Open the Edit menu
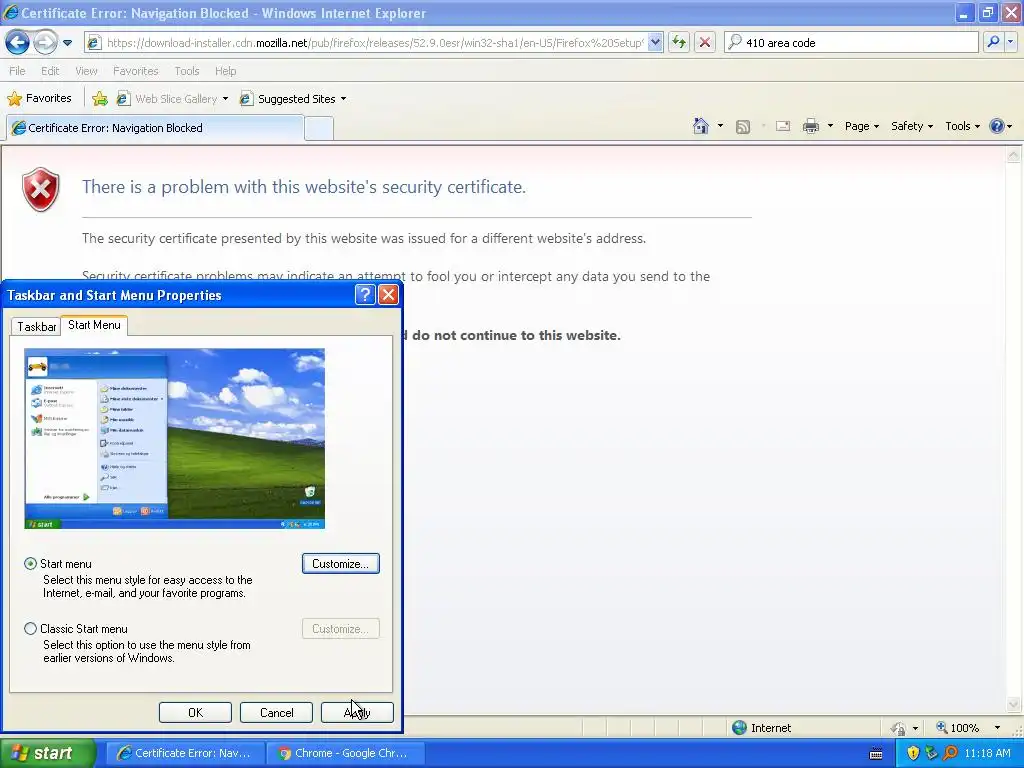This screenshot has width=1024, height=768. [x=50, y=71]
